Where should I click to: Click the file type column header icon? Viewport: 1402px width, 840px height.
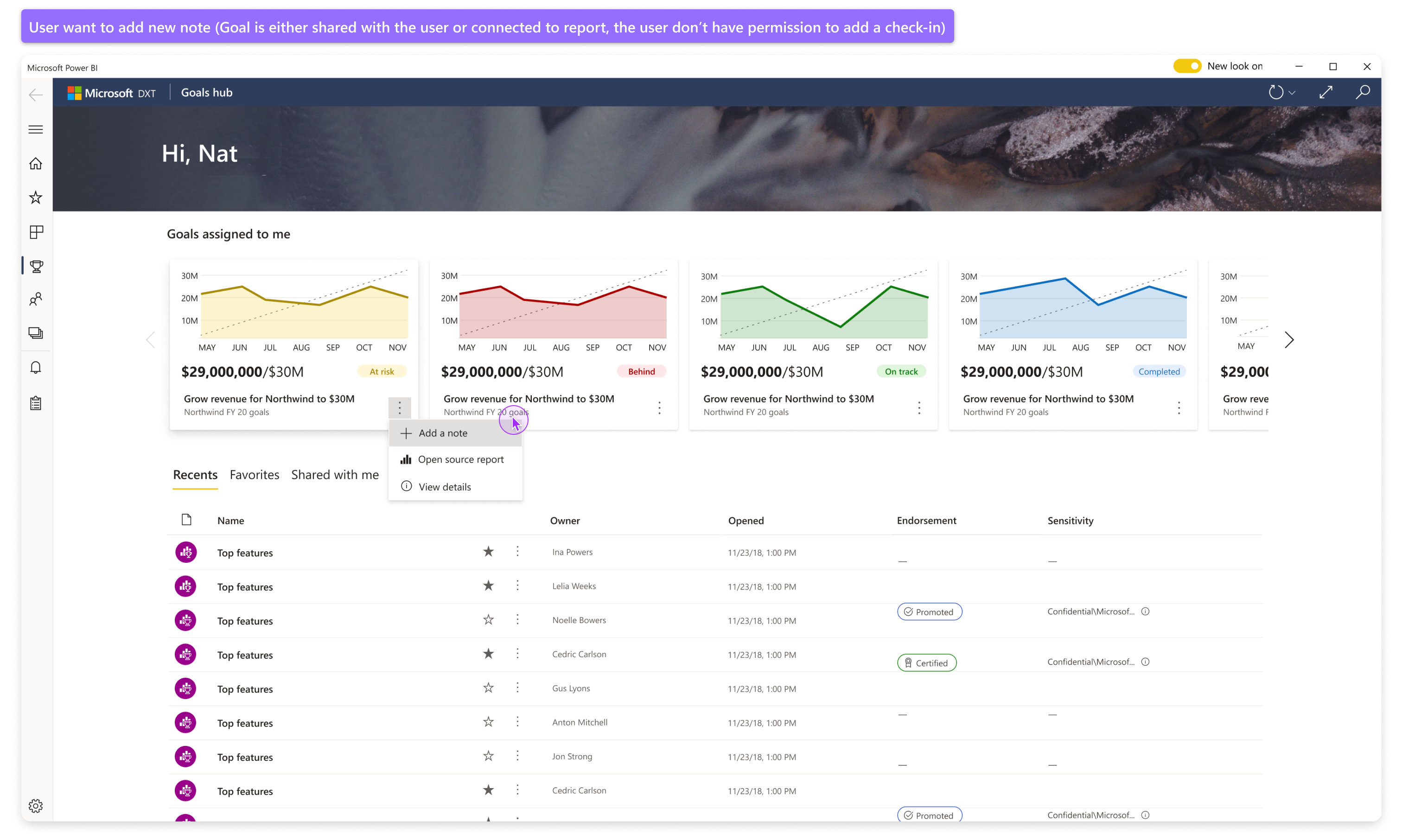pyautogui.click(x=186, y=520)
